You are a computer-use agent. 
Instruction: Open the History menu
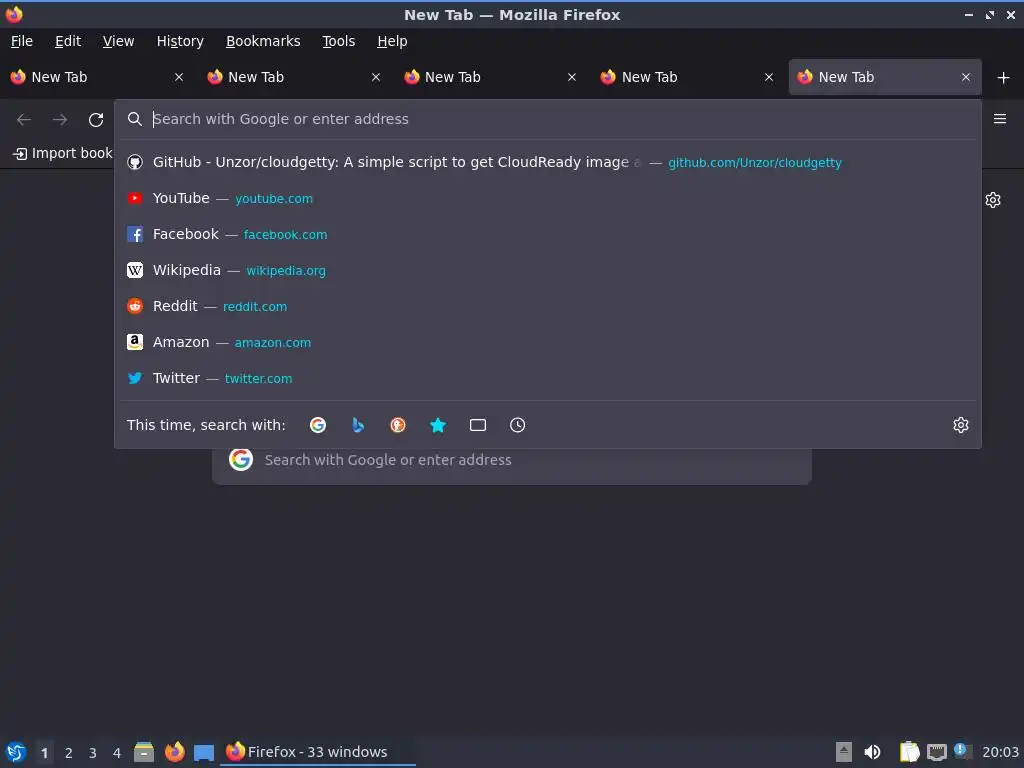click(180, 41)
